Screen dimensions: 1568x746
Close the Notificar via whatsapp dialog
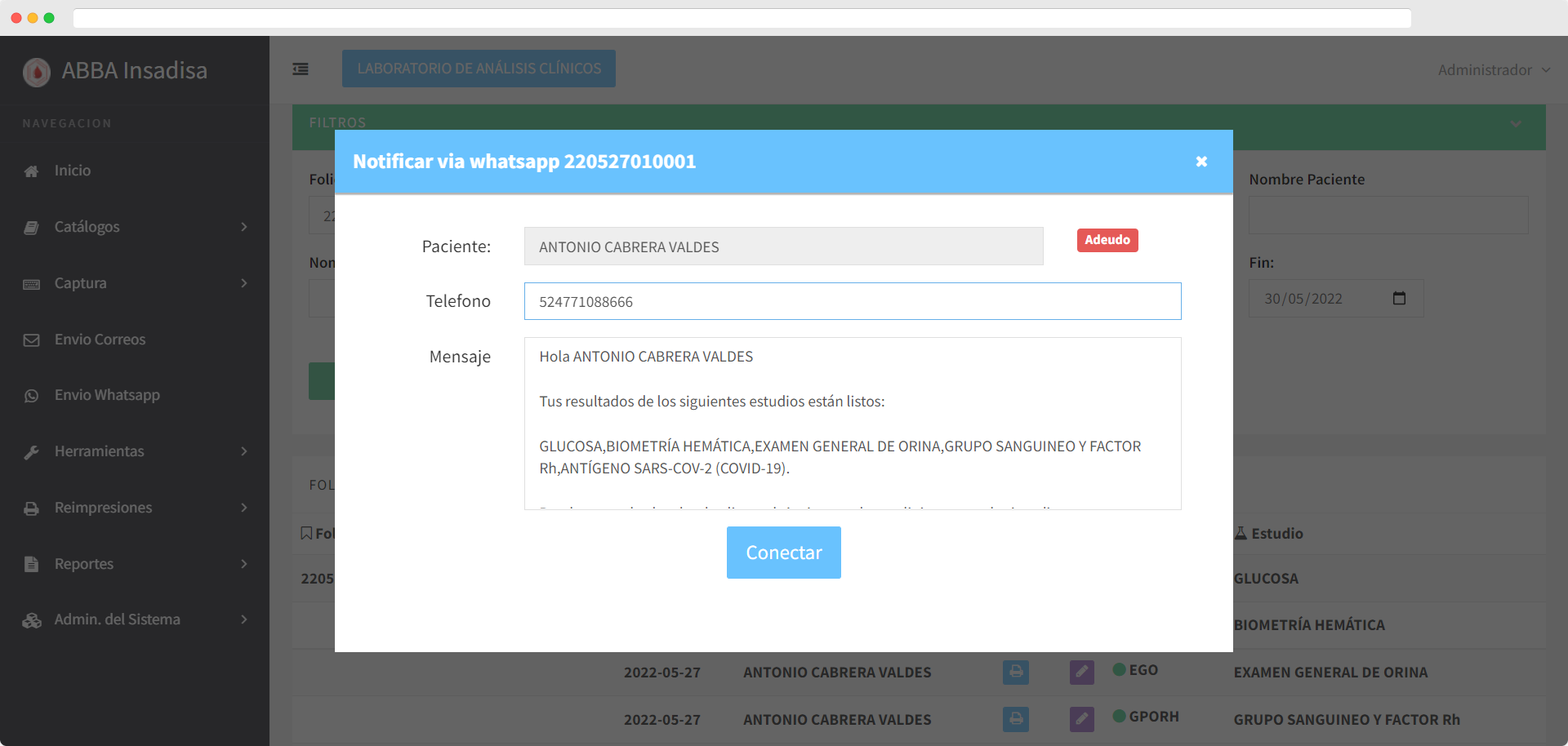[x=1201, y=162]
